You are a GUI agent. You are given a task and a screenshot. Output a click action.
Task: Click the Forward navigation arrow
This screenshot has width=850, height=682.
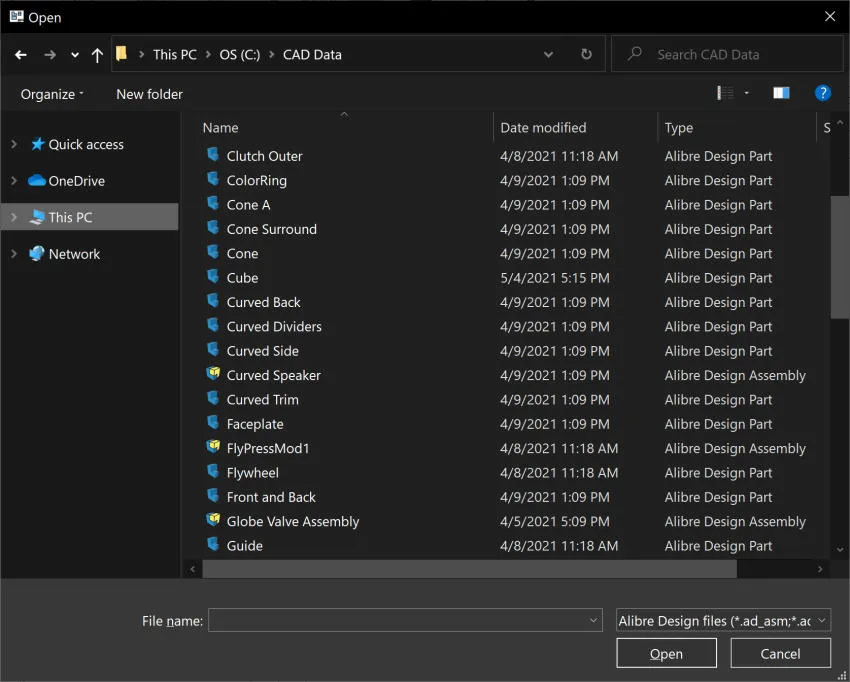(50, 55)
